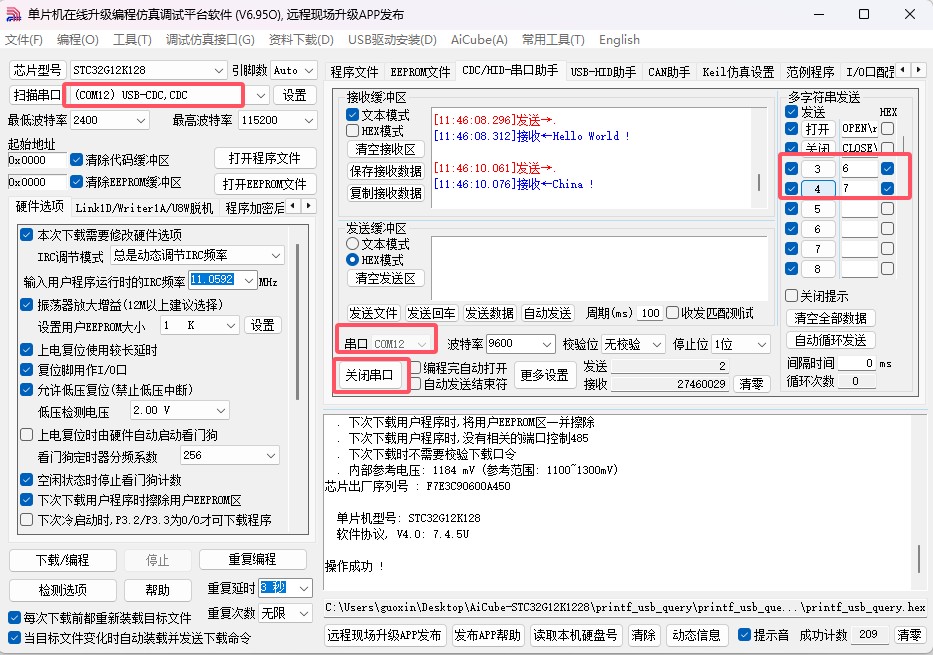
Task: Enable receive buffer HEX模式 checkbox
Action: pyautogui.click(x=352, y=130)
